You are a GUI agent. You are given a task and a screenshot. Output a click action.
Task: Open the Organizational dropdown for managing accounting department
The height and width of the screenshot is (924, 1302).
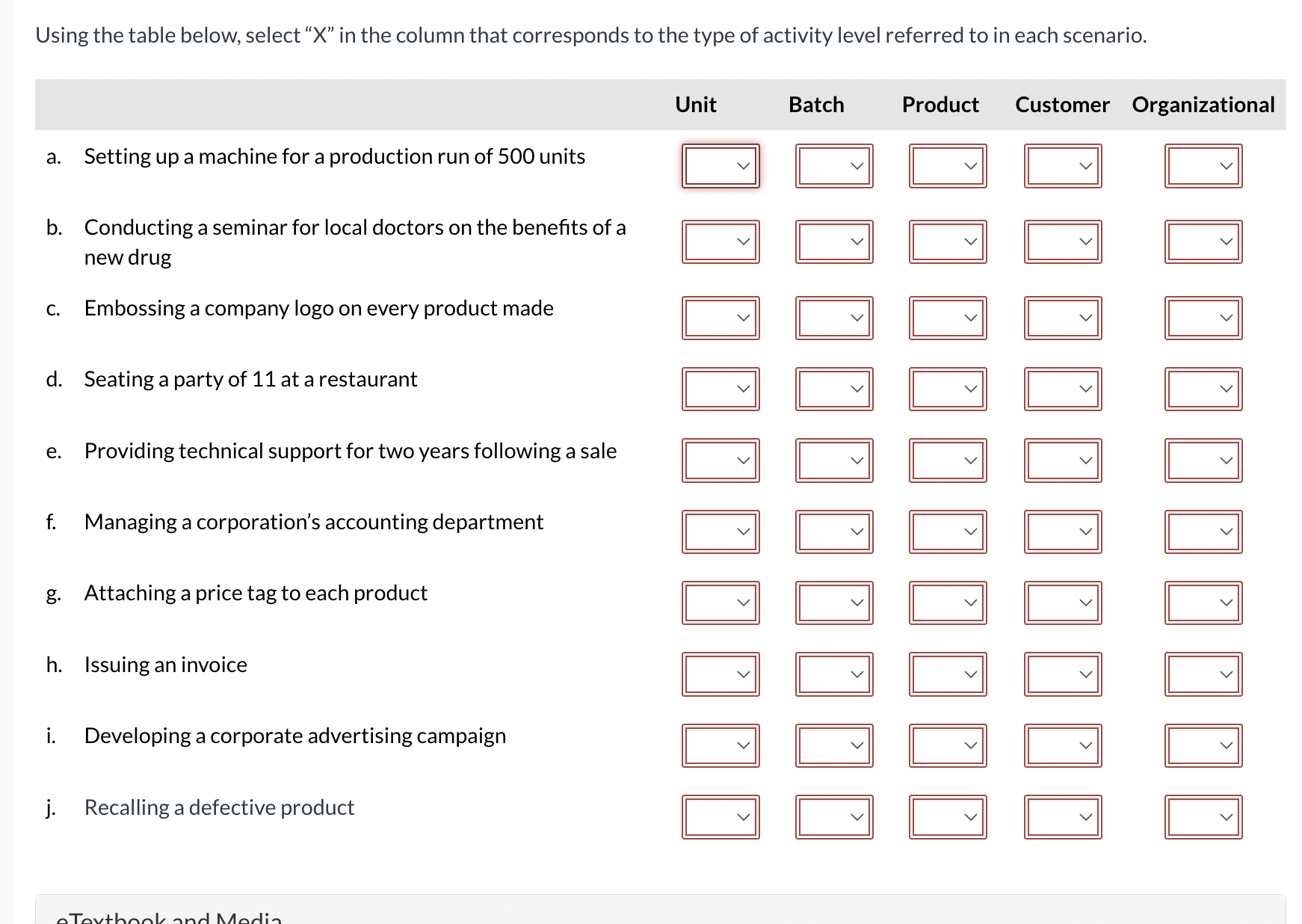click(1203, 532)
